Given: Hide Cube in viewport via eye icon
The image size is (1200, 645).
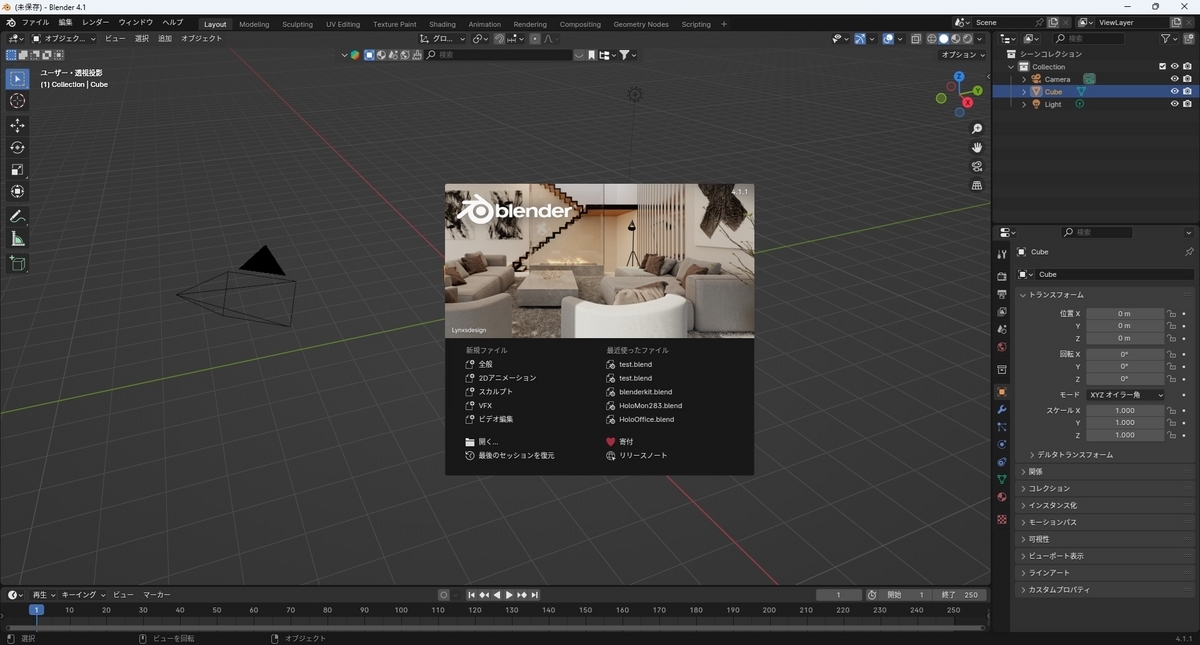Looking at the screenshot, I should (x=1175, y=91).
